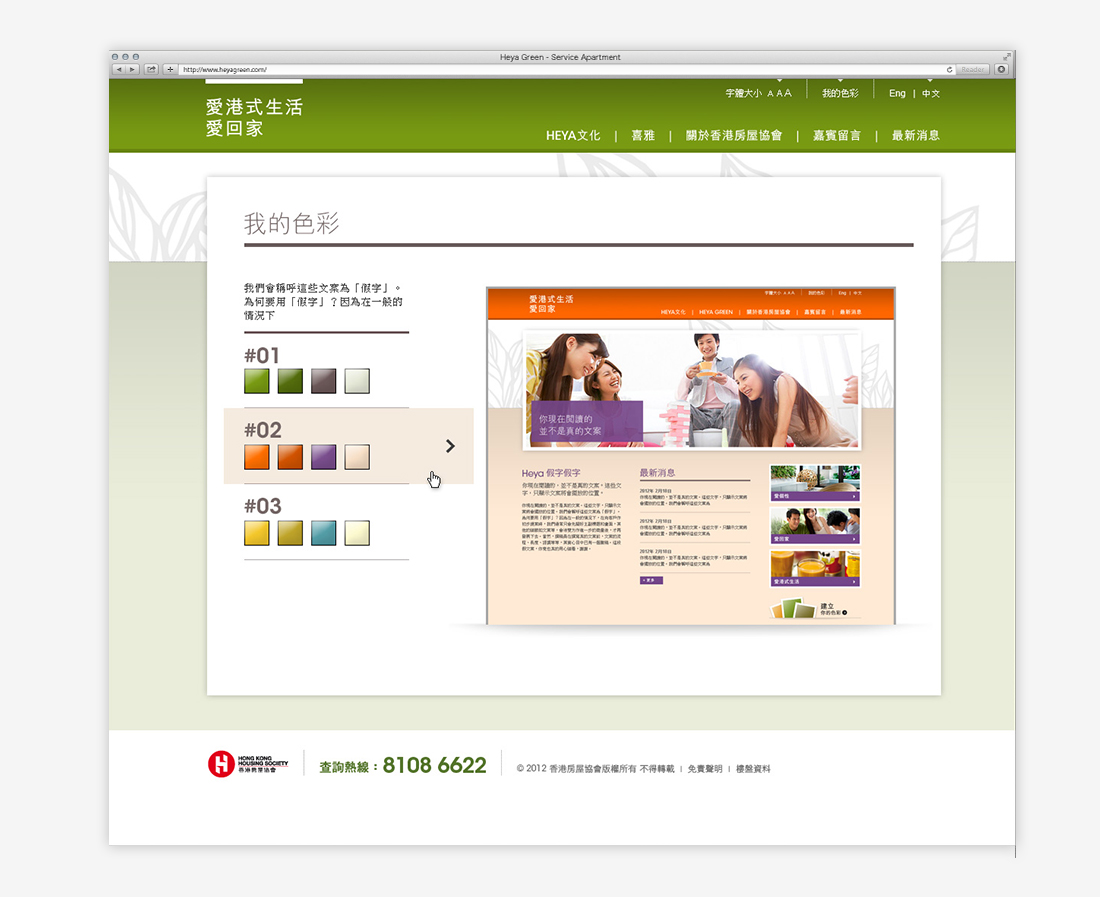Click the fullscreen arrows in the title bar
This screenshot has width=1100, height=897.
(x=1007, y=57)
